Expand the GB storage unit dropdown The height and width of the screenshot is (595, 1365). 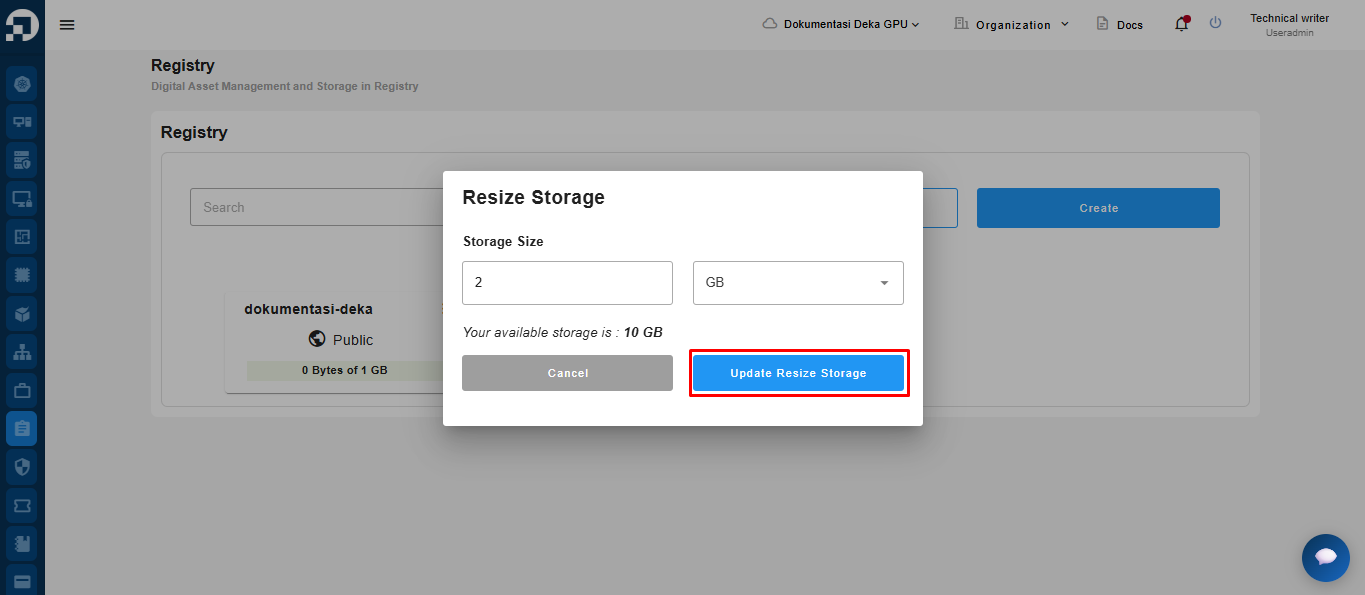click(x=798, y=283)
